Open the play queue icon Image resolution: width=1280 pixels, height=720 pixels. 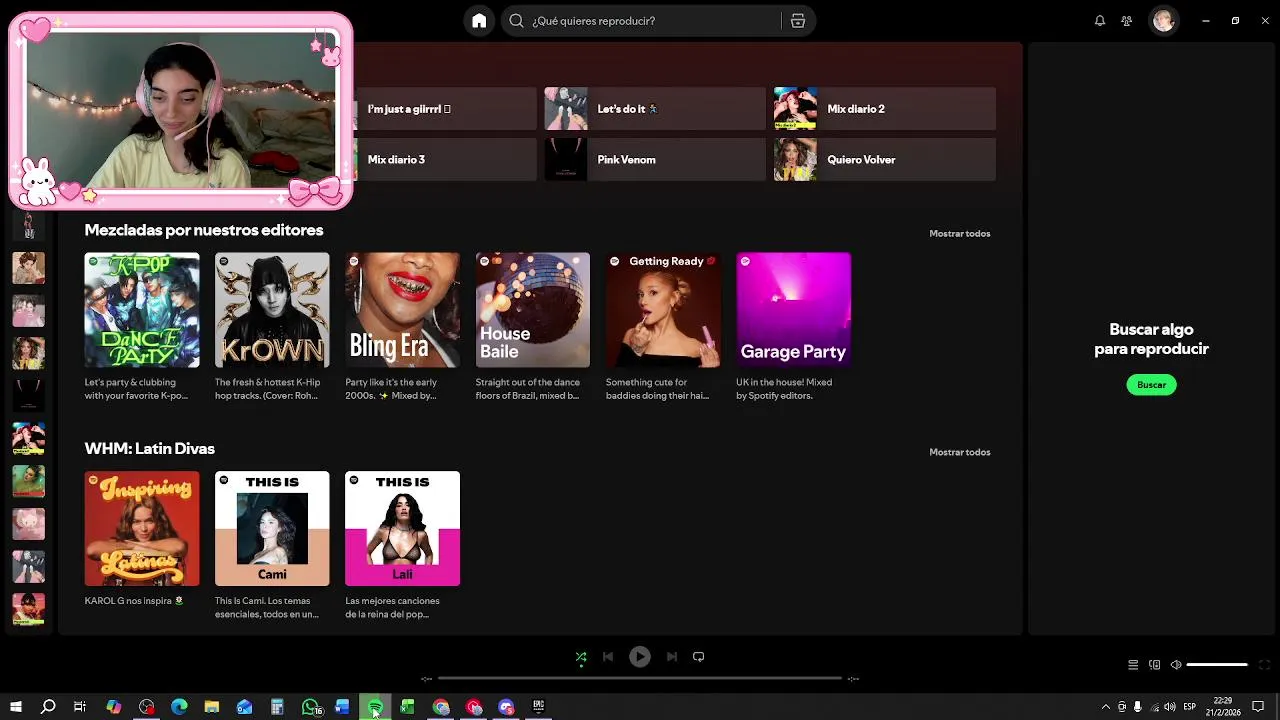(1133, 665)
